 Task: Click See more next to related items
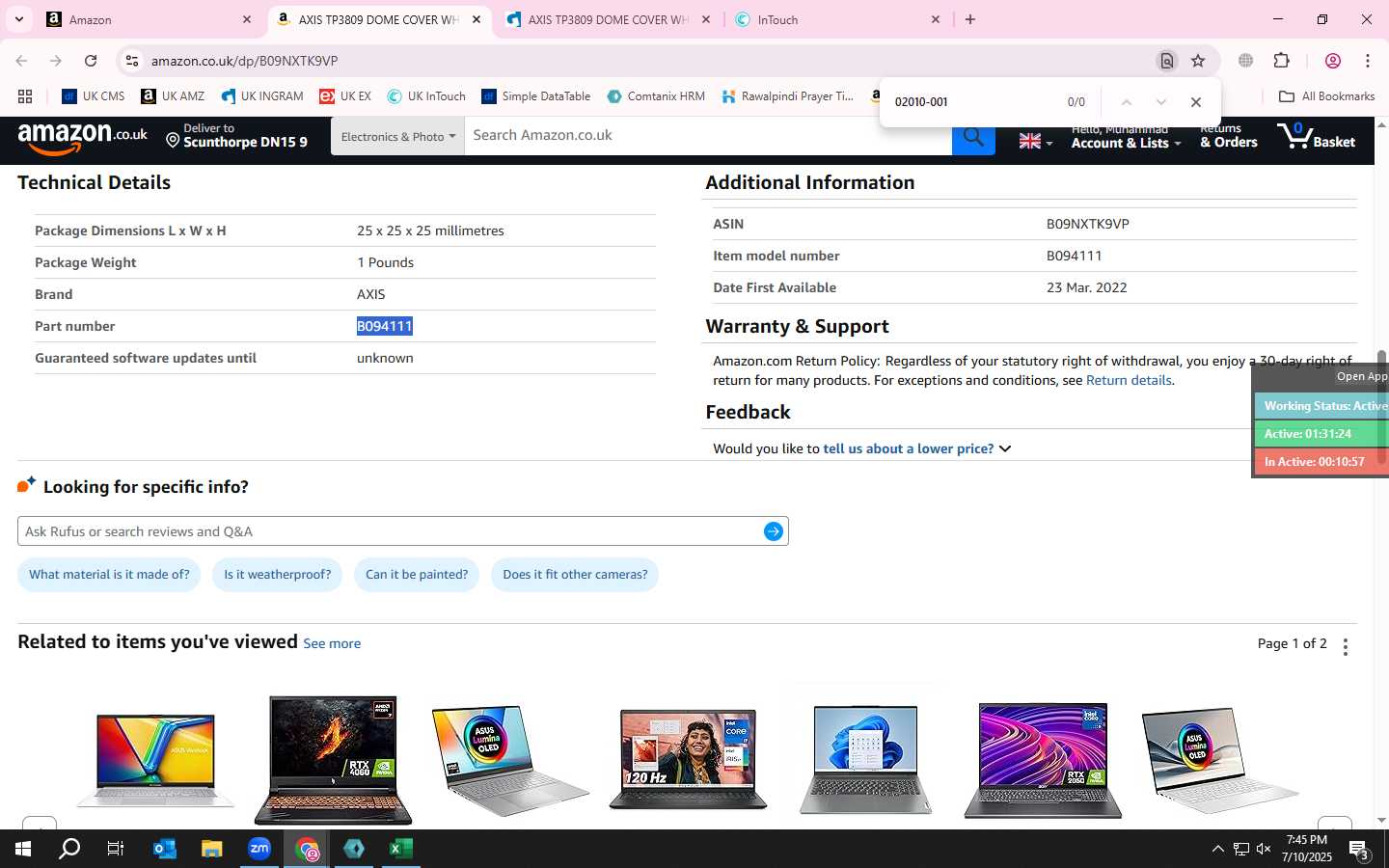pyautogui.click(x=332, y=643)
